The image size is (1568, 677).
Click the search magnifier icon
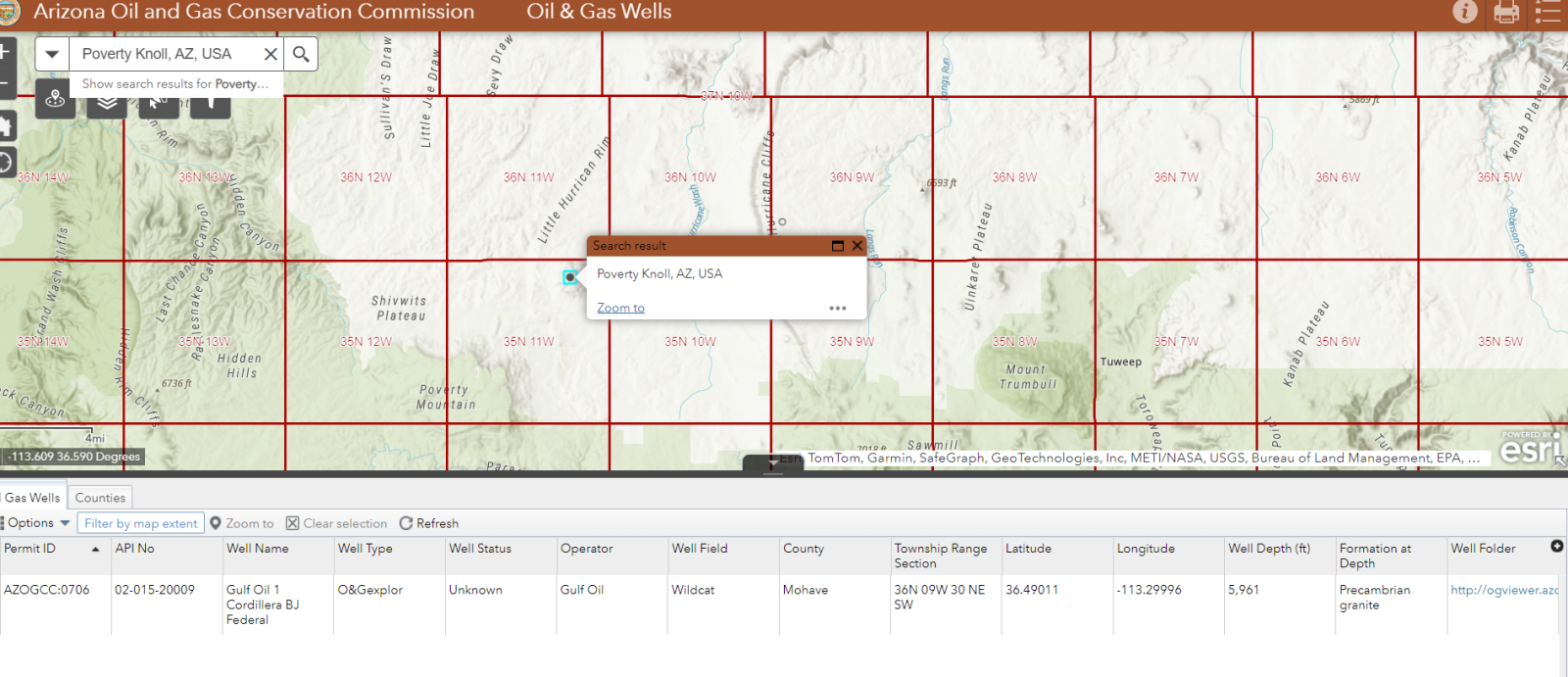tap(301, 54)
